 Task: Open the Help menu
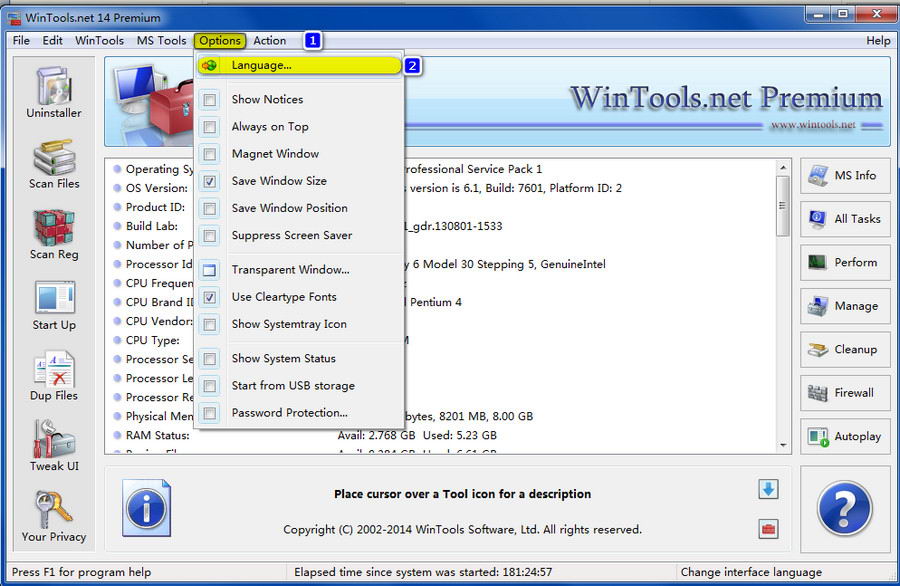(878, 41)
